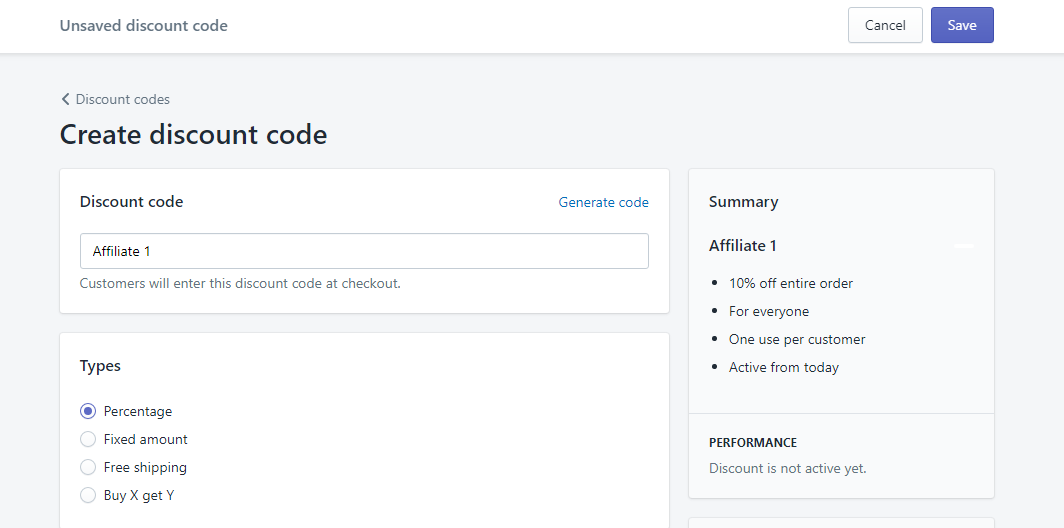
Task: Click the Create discount code heading
Action: pos(193,134)
